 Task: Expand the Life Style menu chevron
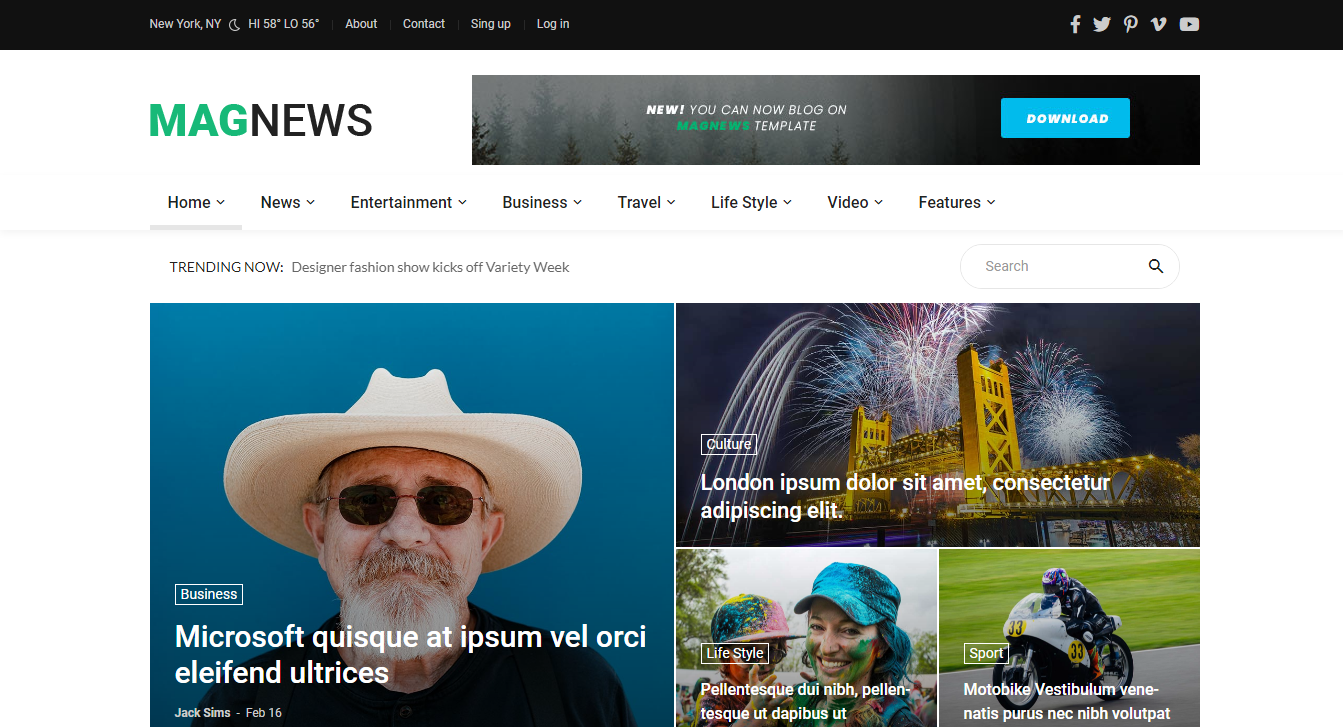788,202
